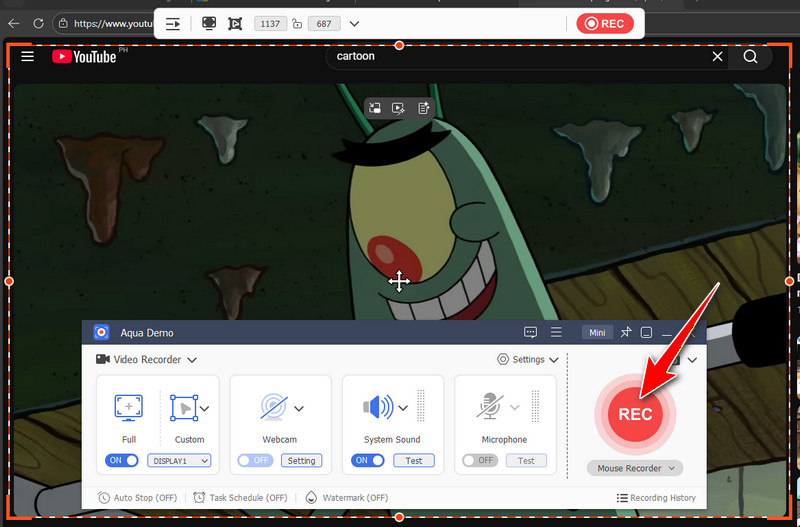Image resolution: width=800 pixels, height=527 pixels.
Task: Open the DISPLAY1 combo box
Action: click(x=179, y=461)
